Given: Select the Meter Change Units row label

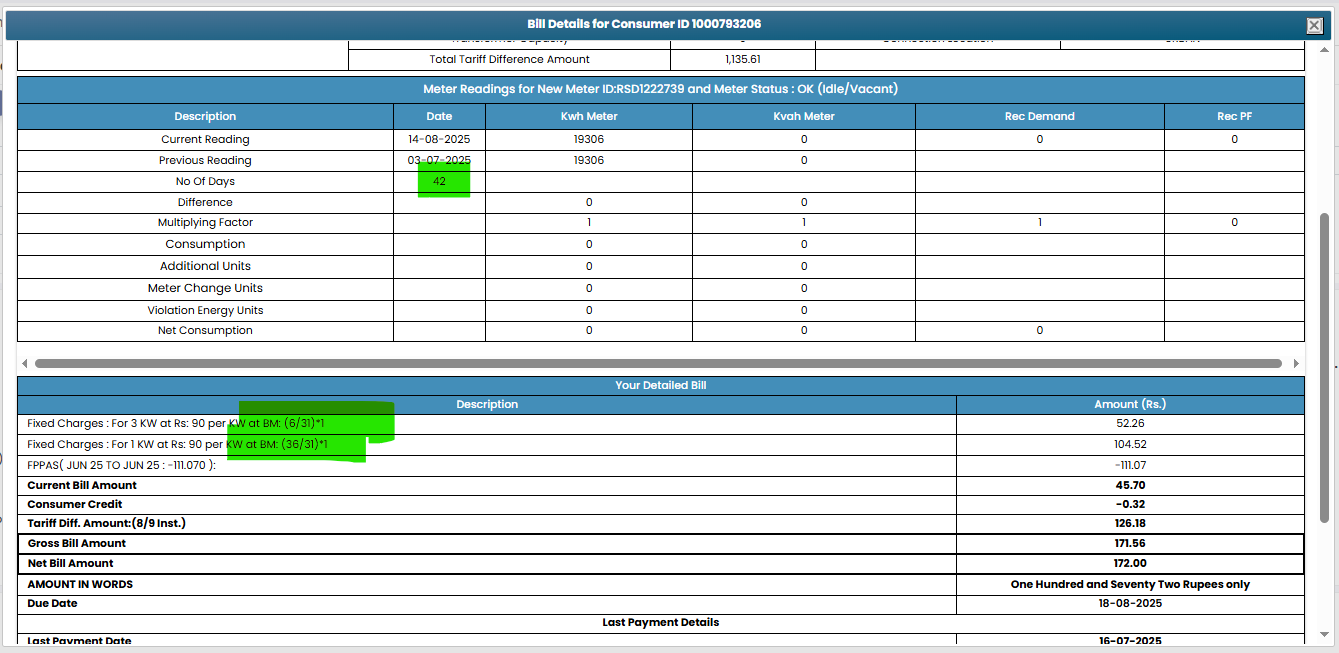Looking at the screenshot, I should click(x=205, y=288).
